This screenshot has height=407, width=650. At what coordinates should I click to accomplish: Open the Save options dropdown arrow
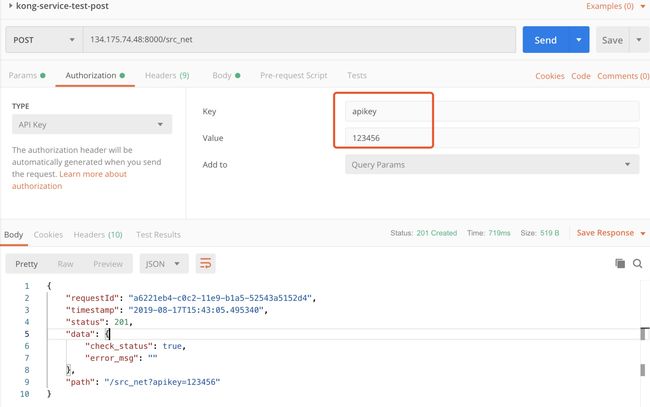pos(639,40)
